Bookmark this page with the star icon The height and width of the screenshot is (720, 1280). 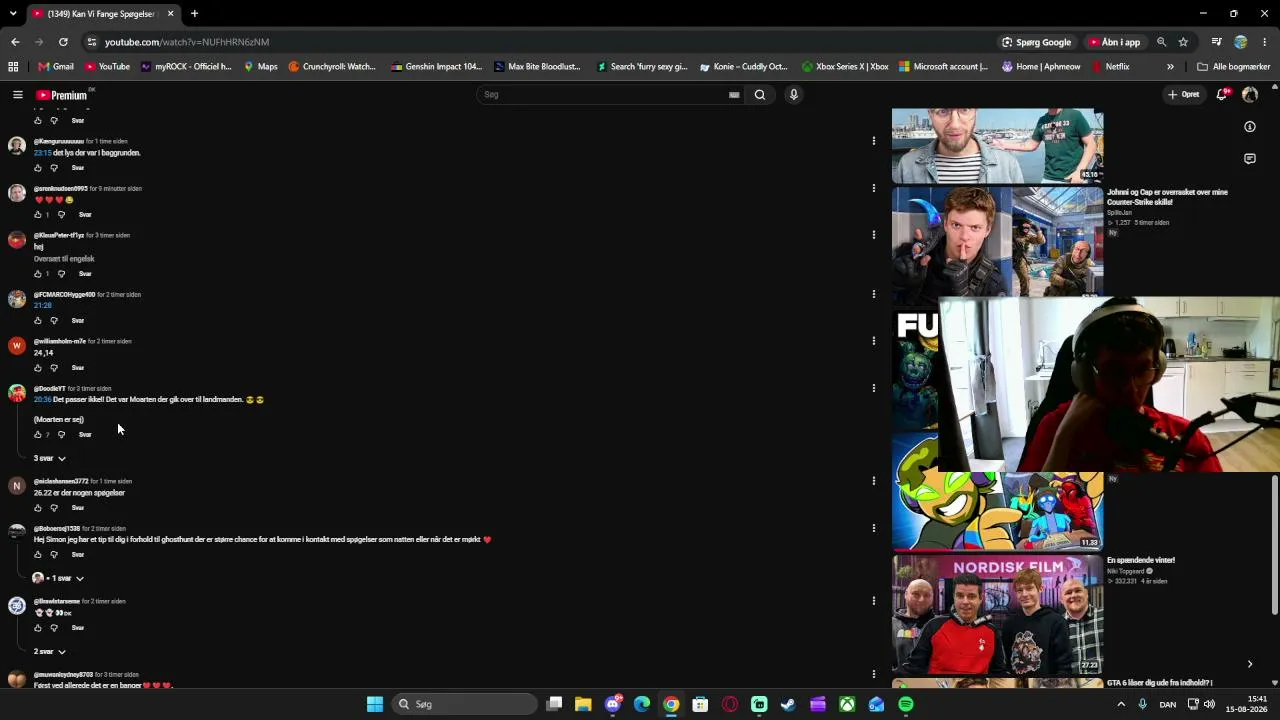pos(1183,42)
